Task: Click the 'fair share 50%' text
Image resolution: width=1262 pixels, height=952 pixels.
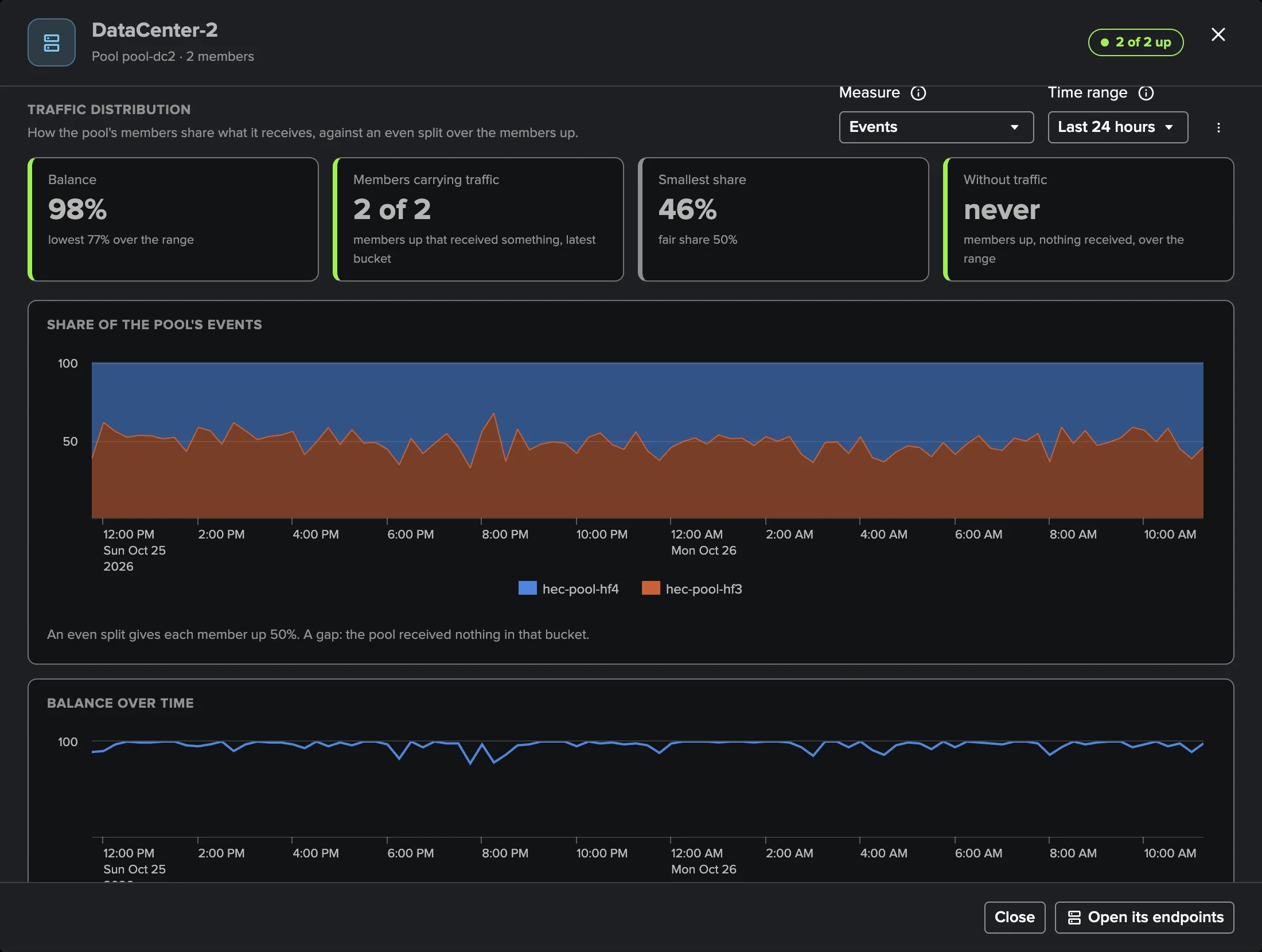Action: click(698, 240)
